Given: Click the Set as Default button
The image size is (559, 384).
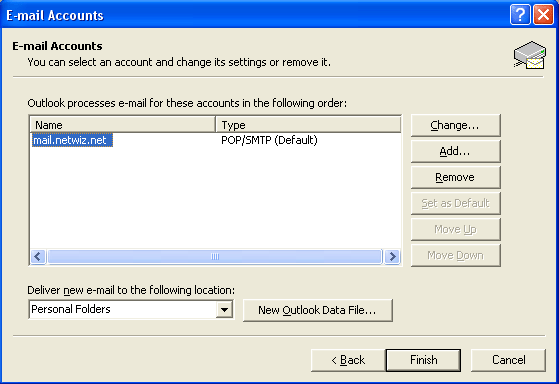Looking at the screenshot, I should pyautogui.click(x=456, y=203).
